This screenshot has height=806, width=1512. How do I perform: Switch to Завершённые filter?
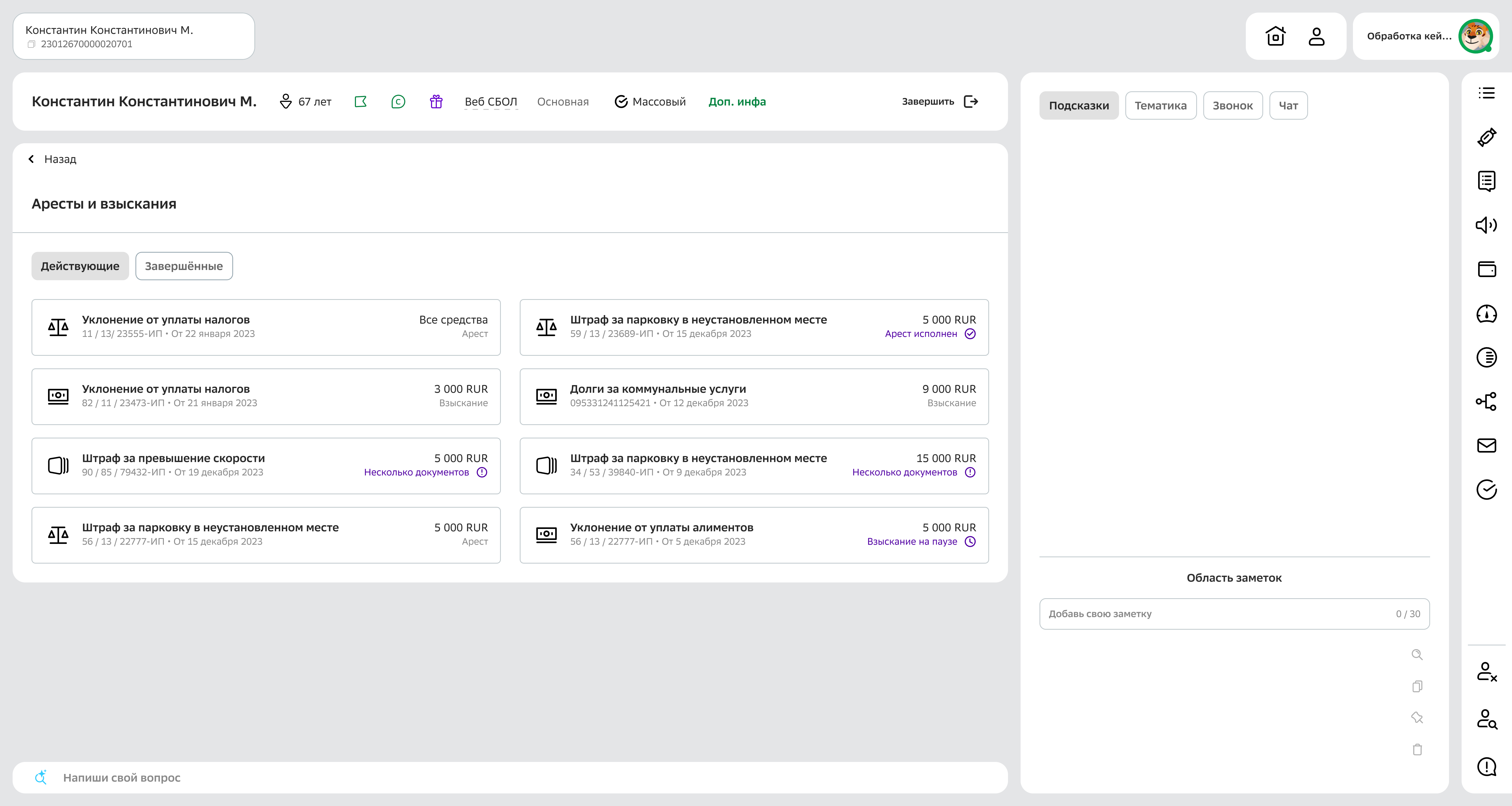tap(184, 266)
